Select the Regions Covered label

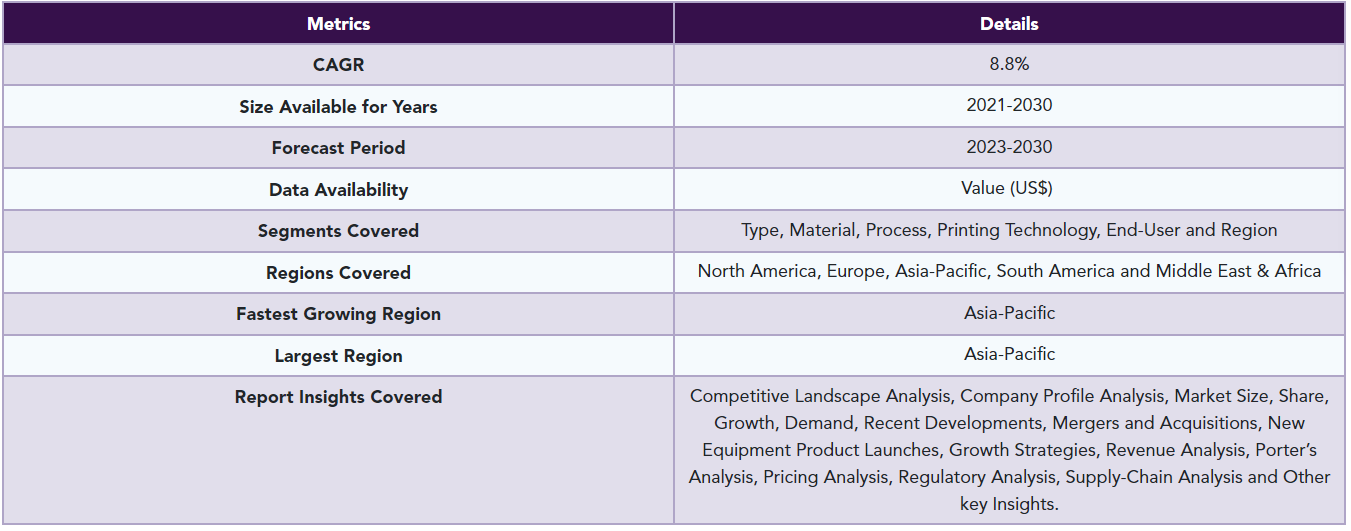point(338,273)
